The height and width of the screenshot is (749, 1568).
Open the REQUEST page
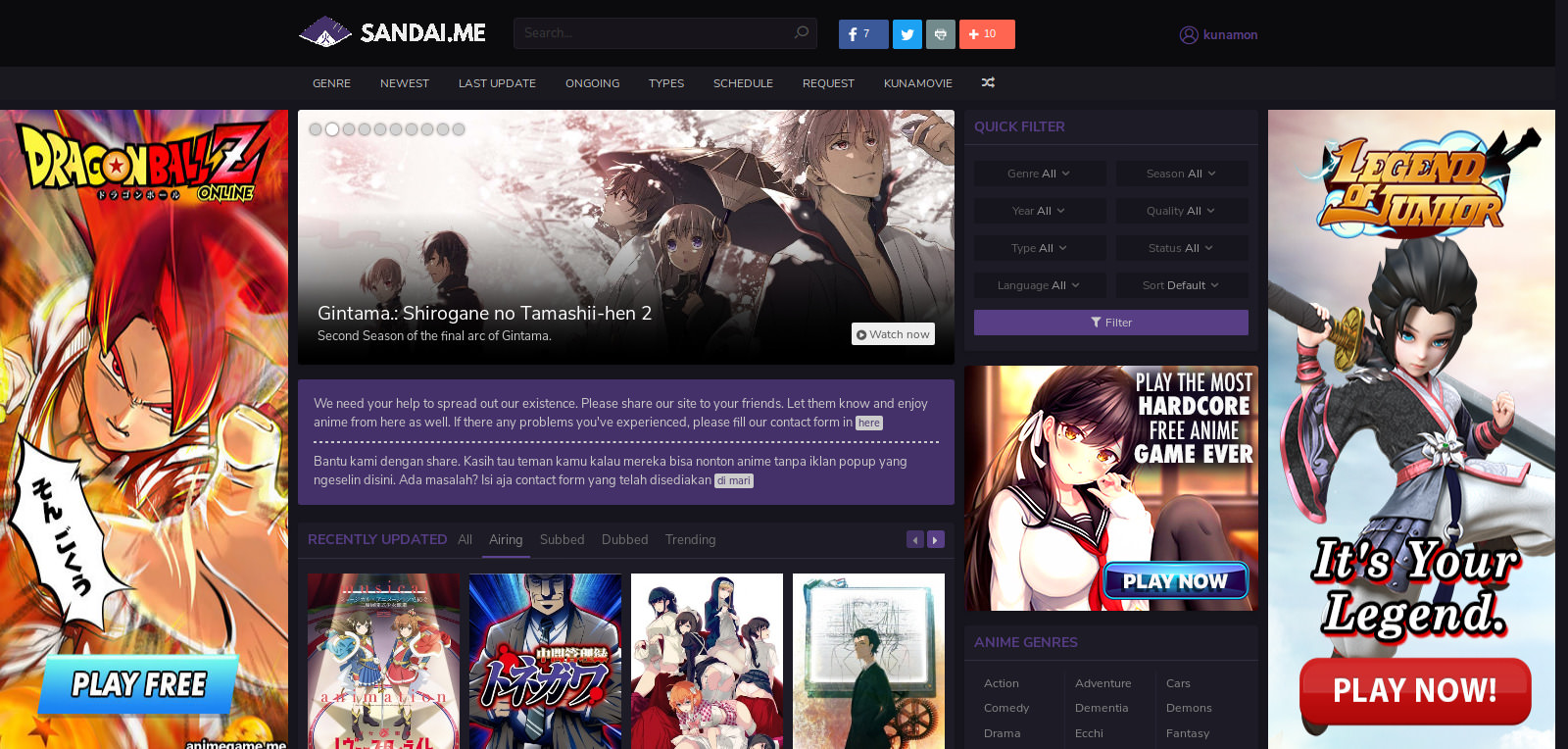828,83
